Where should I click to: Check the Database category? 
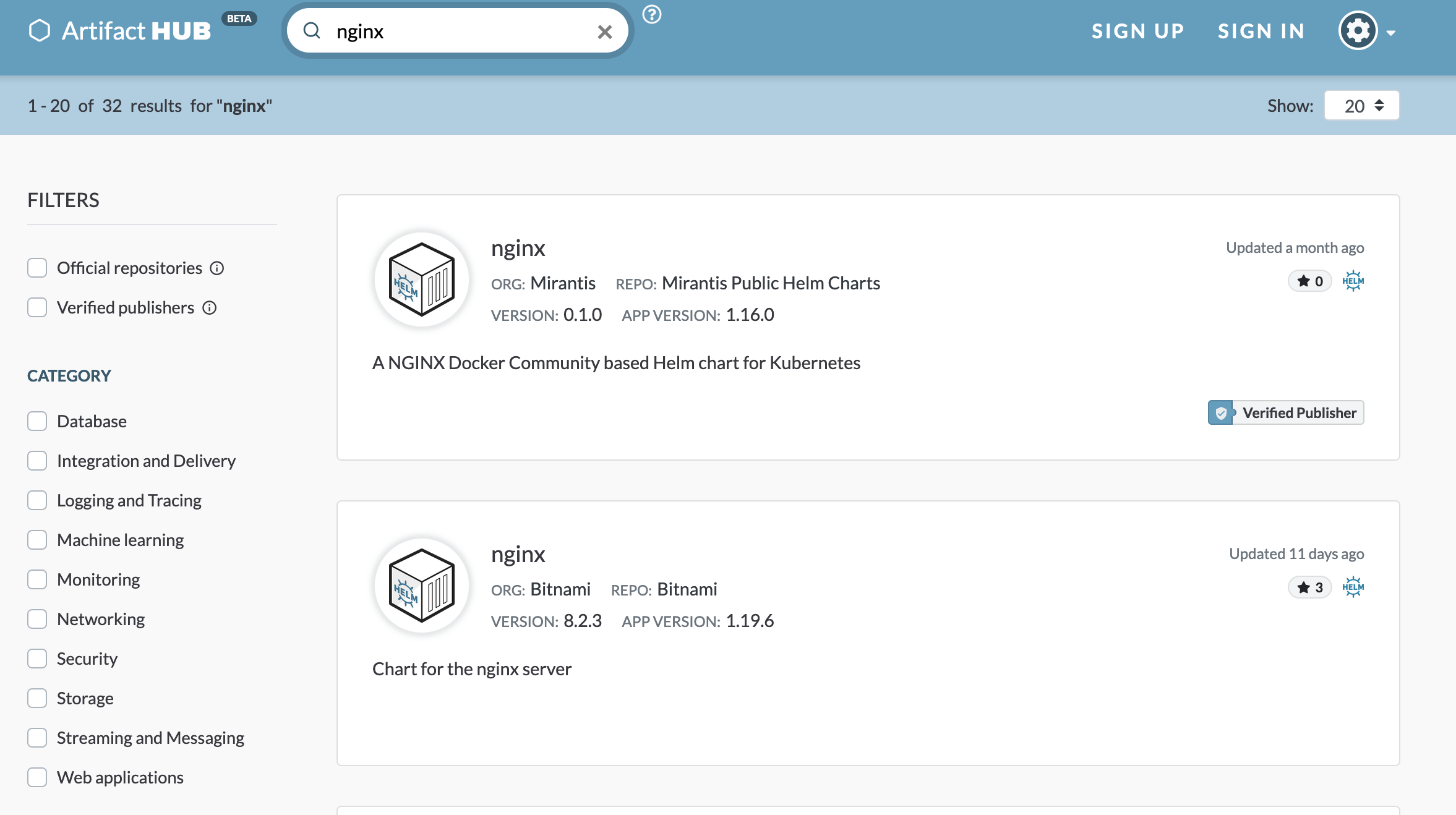(x=37, y=421)
